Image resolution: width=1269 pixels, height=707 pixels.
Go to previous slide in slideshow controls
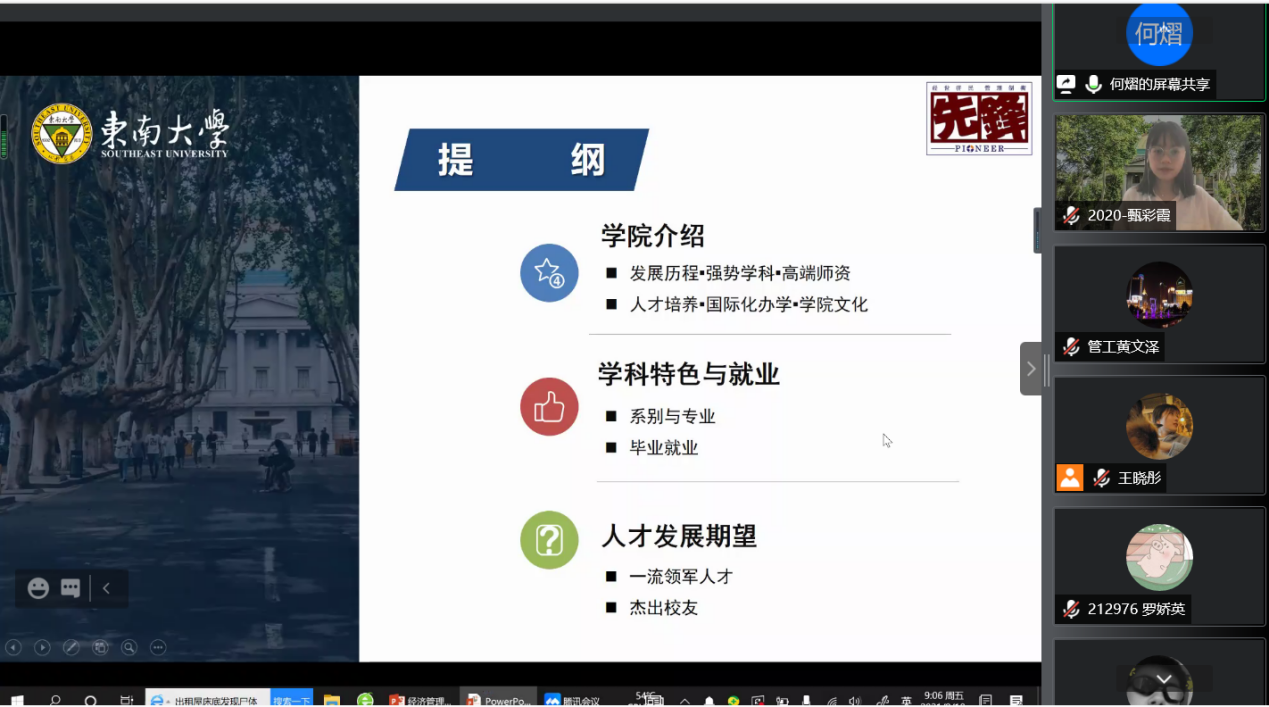(13, 647)
